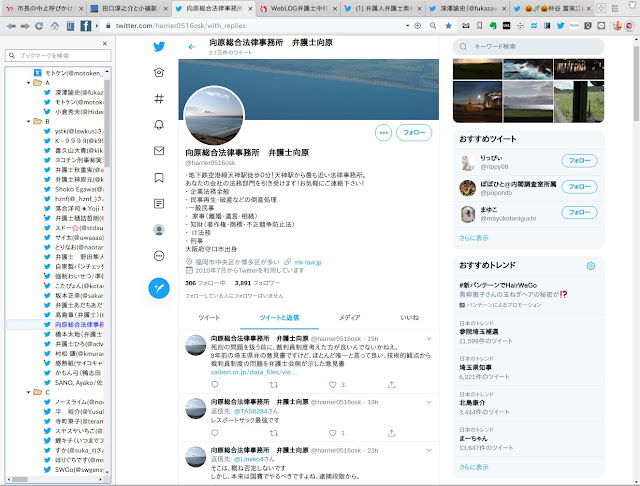The height and width of the screenshot is (486, 640).
Task: Click the Twitter extension icon in toolbar
Action: [x=561, y=26]
